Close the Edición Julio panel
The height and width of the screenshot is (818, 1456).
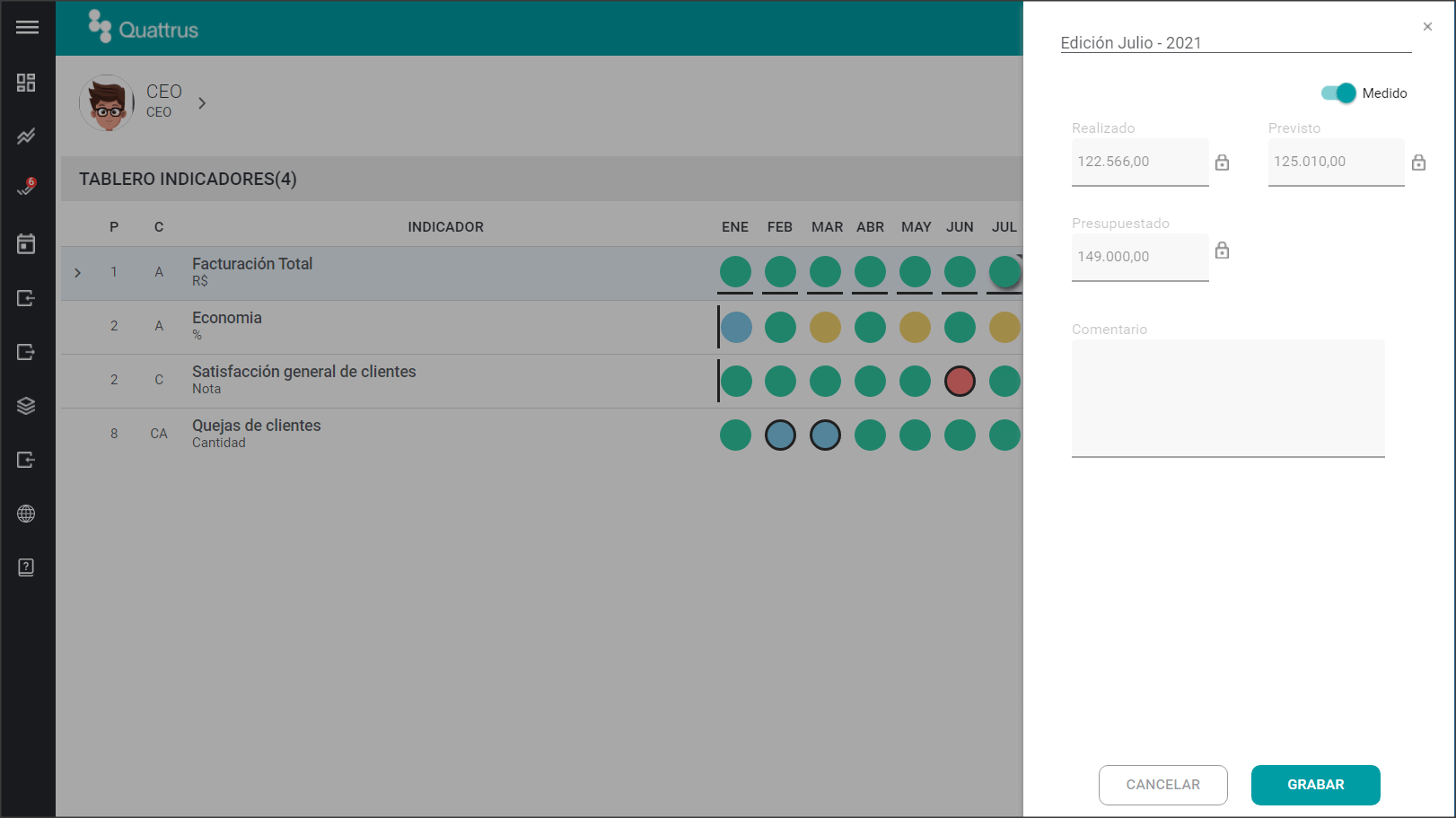(x=1427, y=27)
